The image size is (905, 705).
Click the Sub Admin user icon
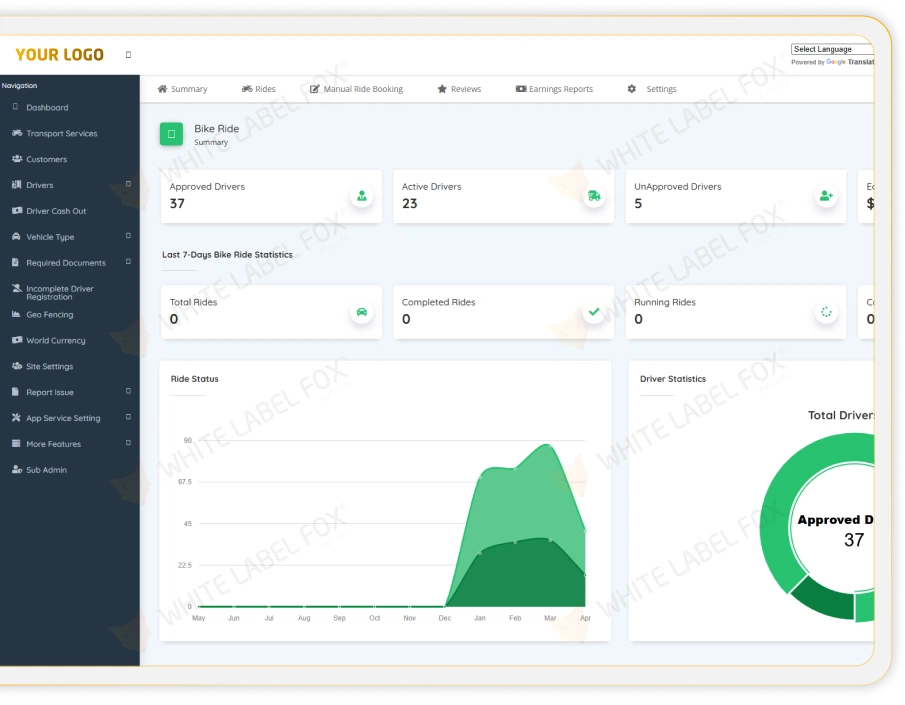click(17, 469)
